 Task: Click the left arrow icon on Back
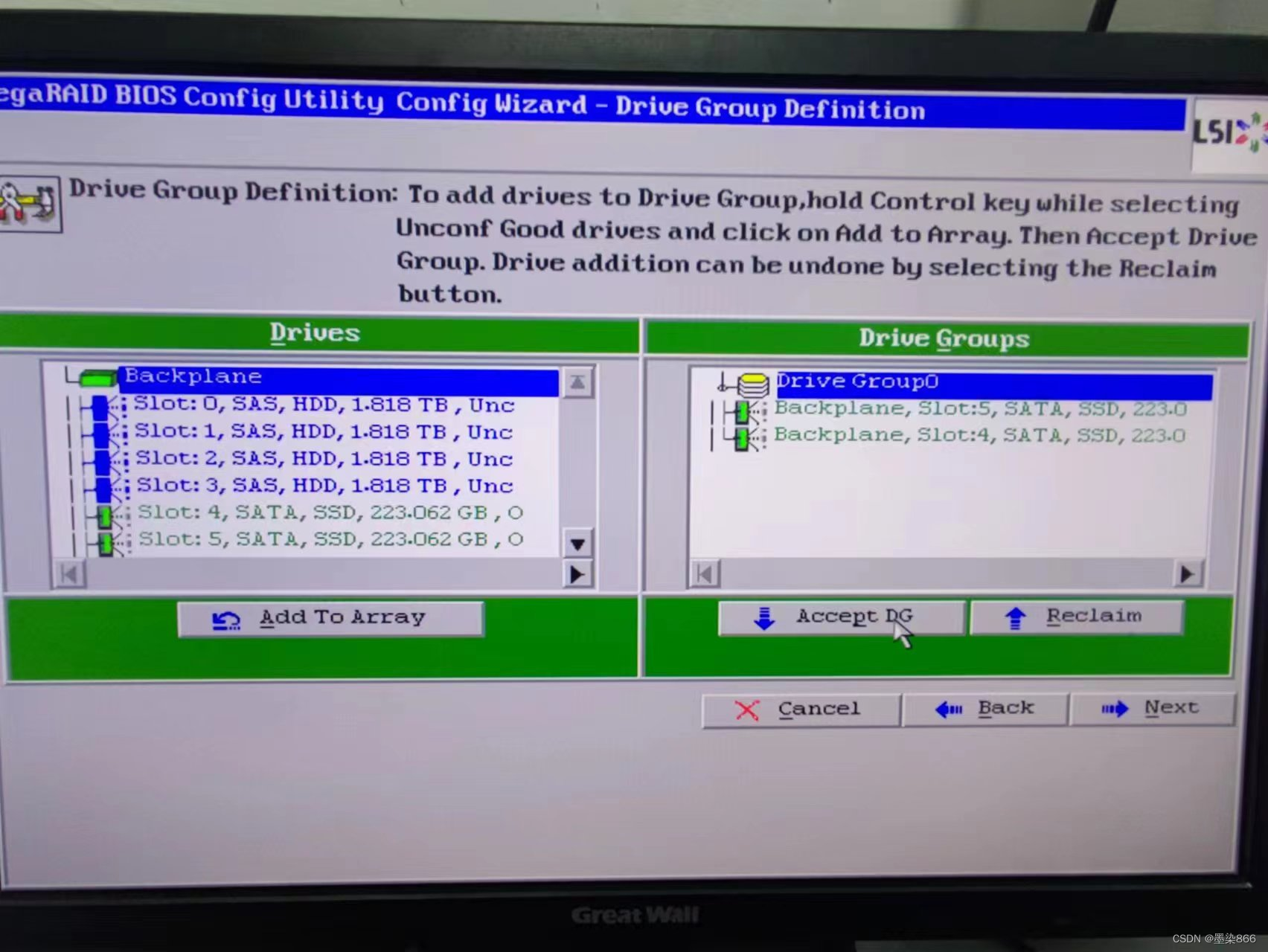pyautogui.click(x=949, y=710)
